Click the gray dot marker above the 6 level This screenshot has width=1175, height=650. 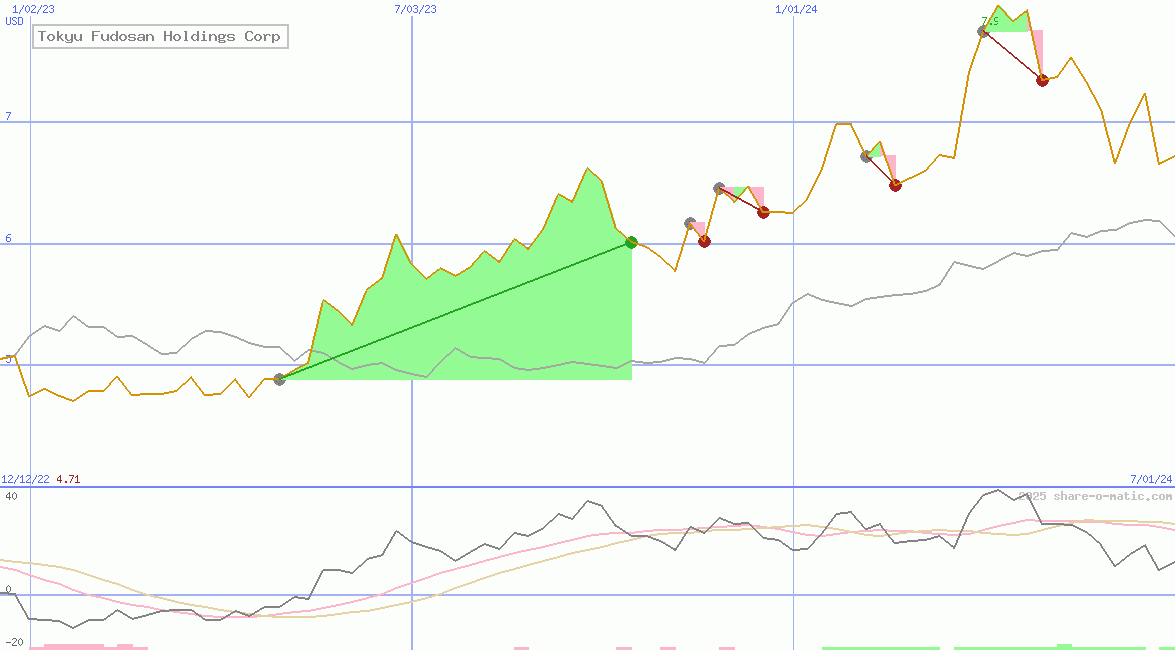tap(689, 223)
